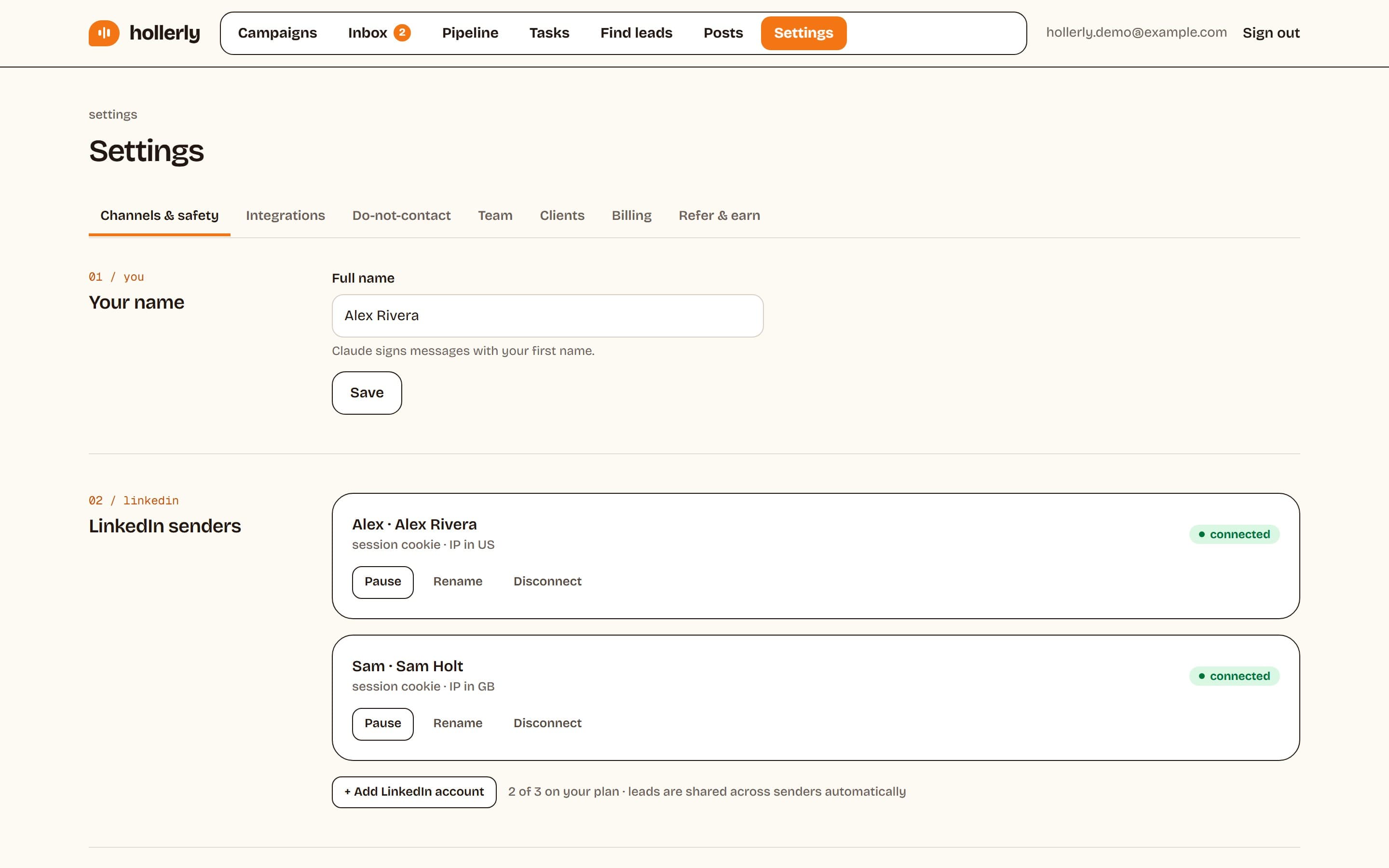Switch to the Integrations tab
The width and height of the screenshot is (1389, 868).
[285, 215]
